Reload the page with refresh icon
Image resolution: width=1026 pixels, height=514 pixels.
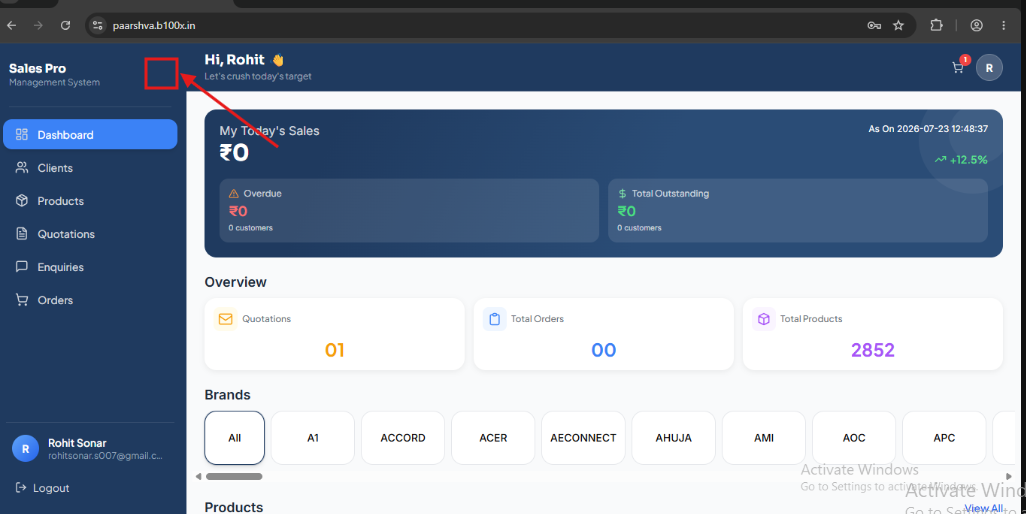click(65, 26)
